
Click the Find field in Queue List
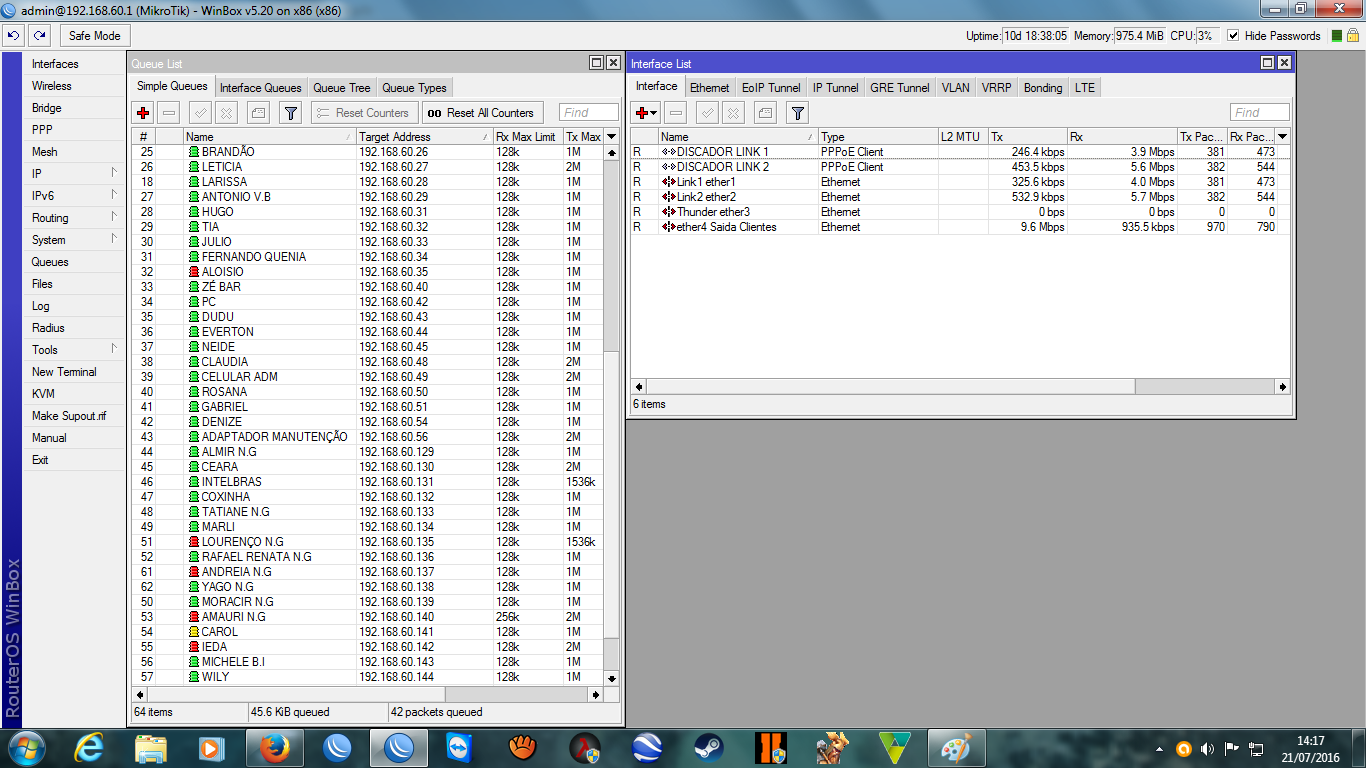(x=589, y=113)
